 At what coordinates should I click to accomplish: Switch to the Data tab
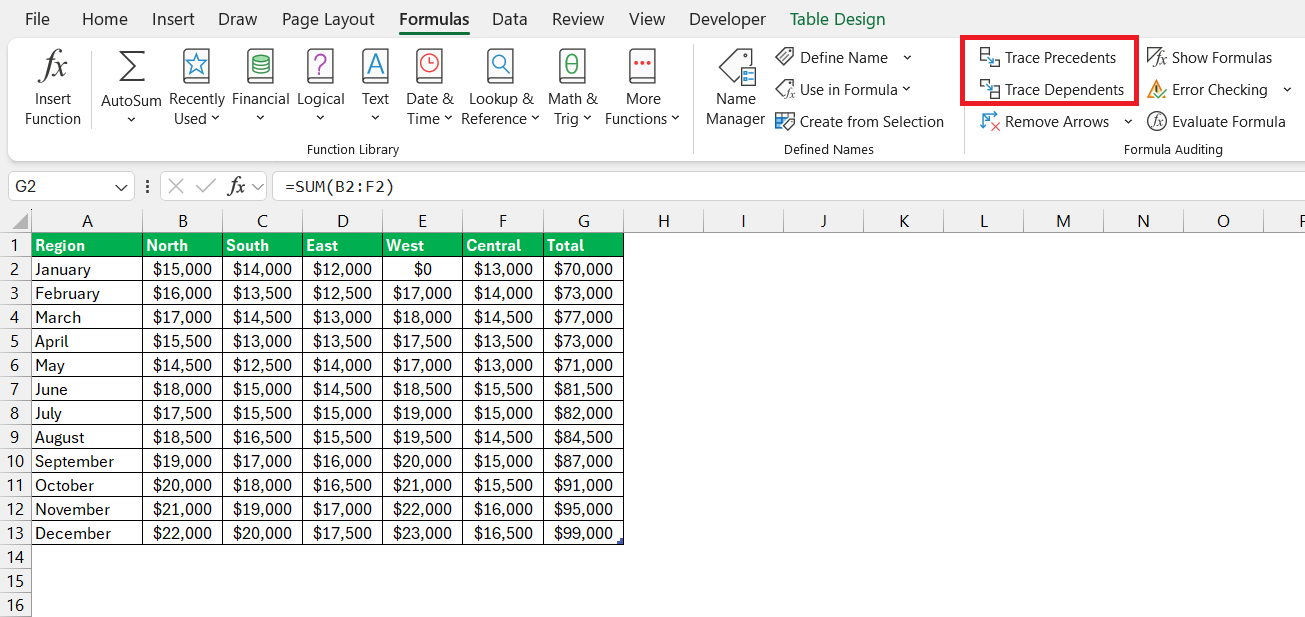tap(510, 19)
